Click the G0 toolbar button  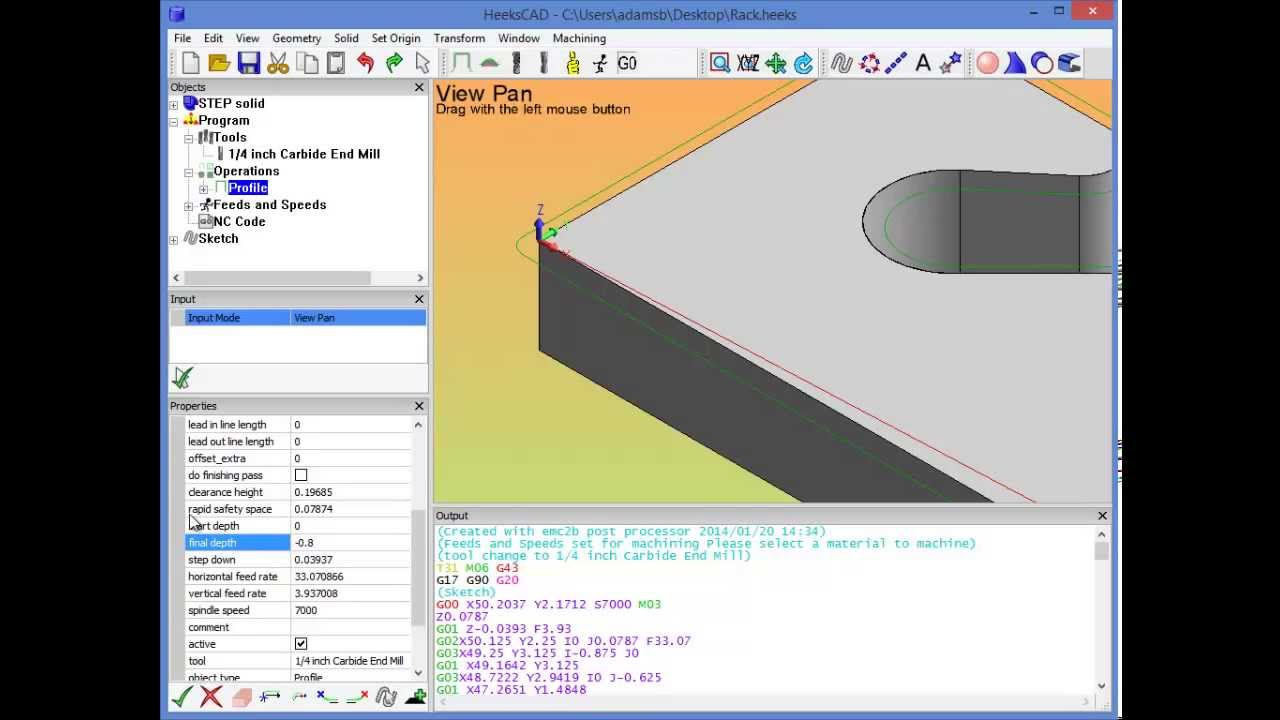tap(627, 64)
